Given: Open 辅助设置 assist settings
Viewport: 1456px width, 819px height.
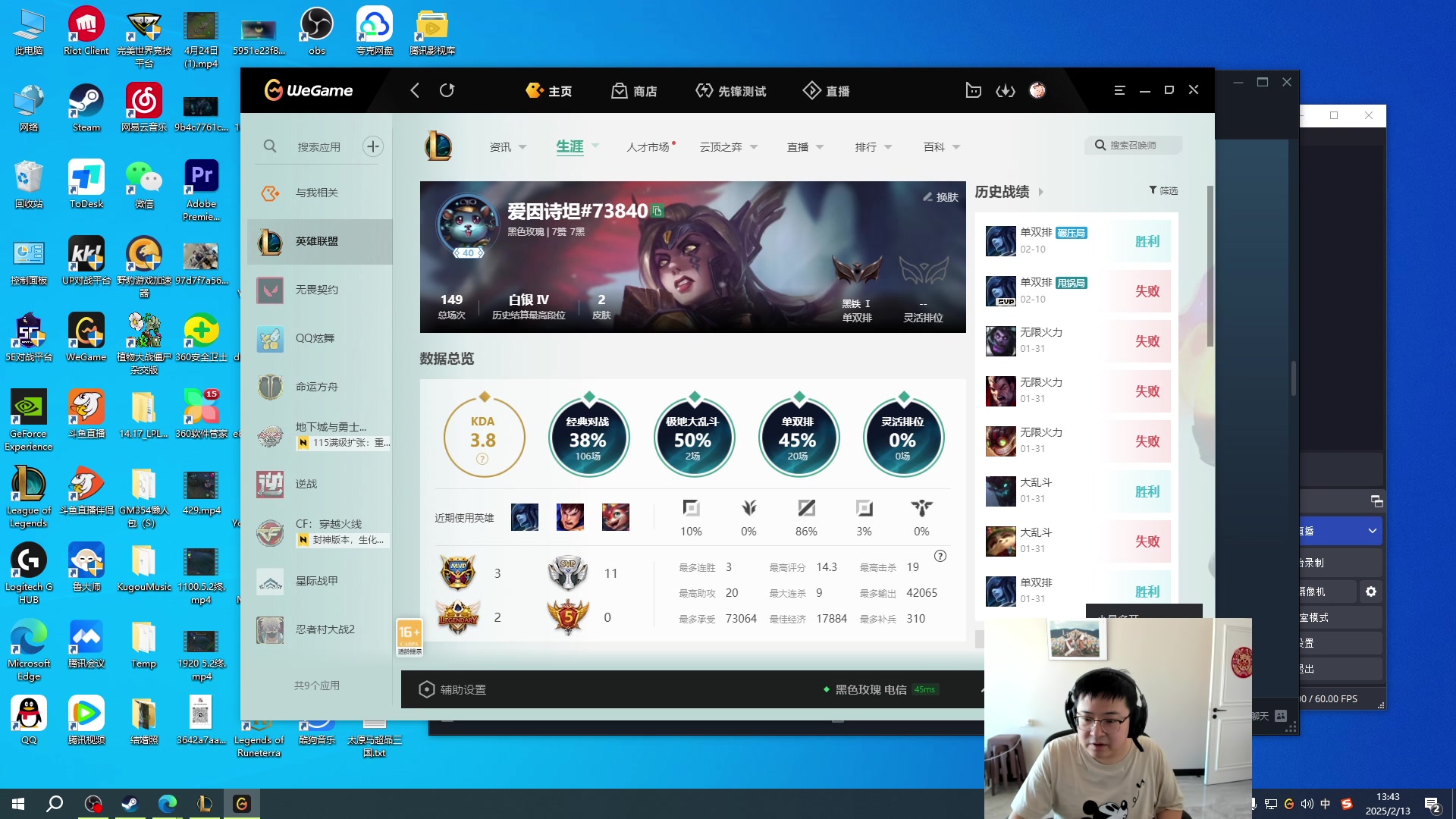Looking at the screenshot, I should 453,689.
